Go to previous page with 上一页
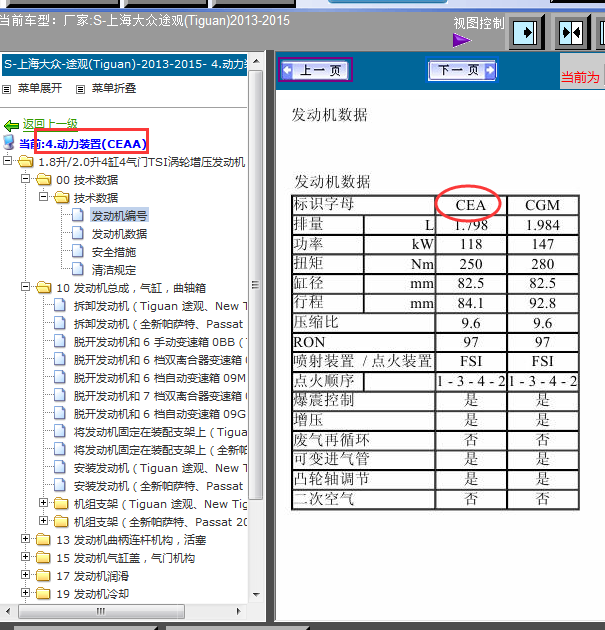Image resolution: width=605 pixels, height=630 pixels. tap(315, 70)
